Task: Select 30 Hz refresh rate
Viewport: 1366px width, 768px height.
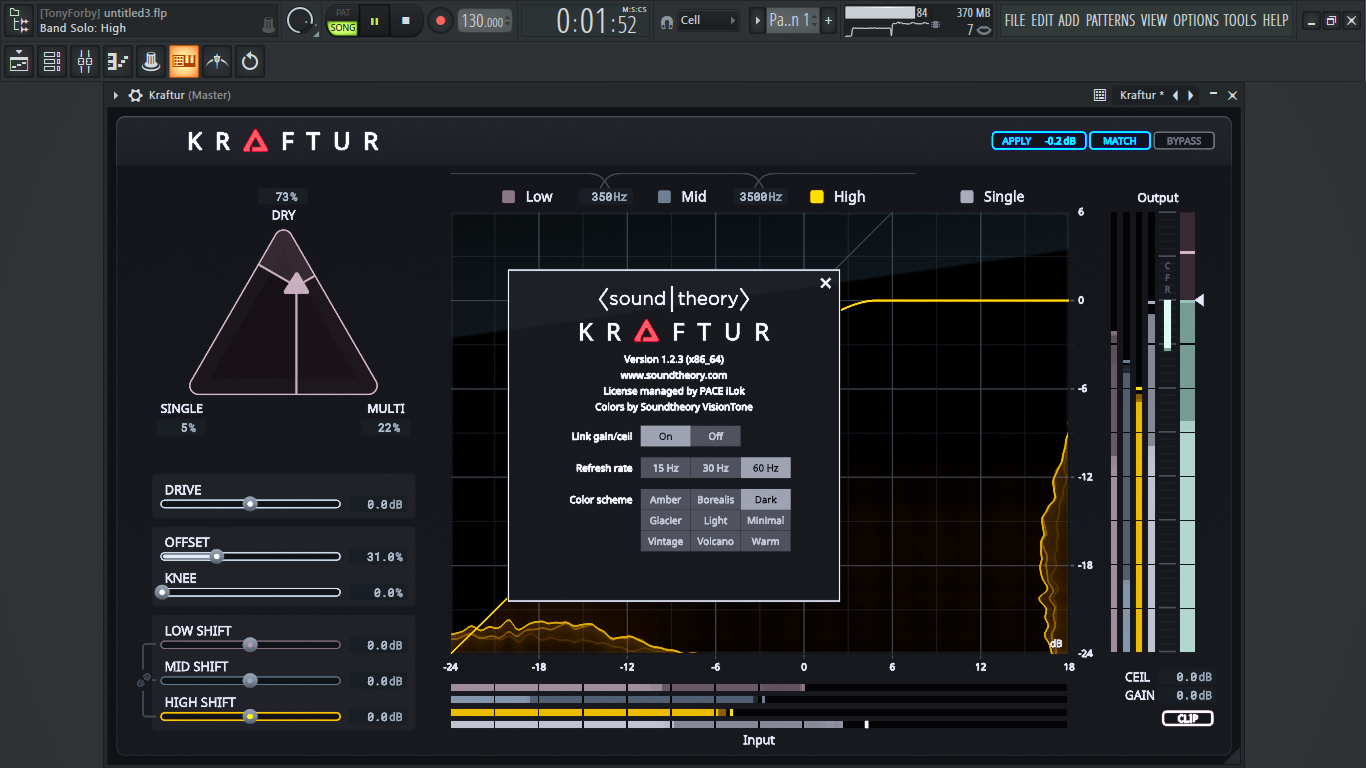Action: pyautogui.click(x=716, y=468)
